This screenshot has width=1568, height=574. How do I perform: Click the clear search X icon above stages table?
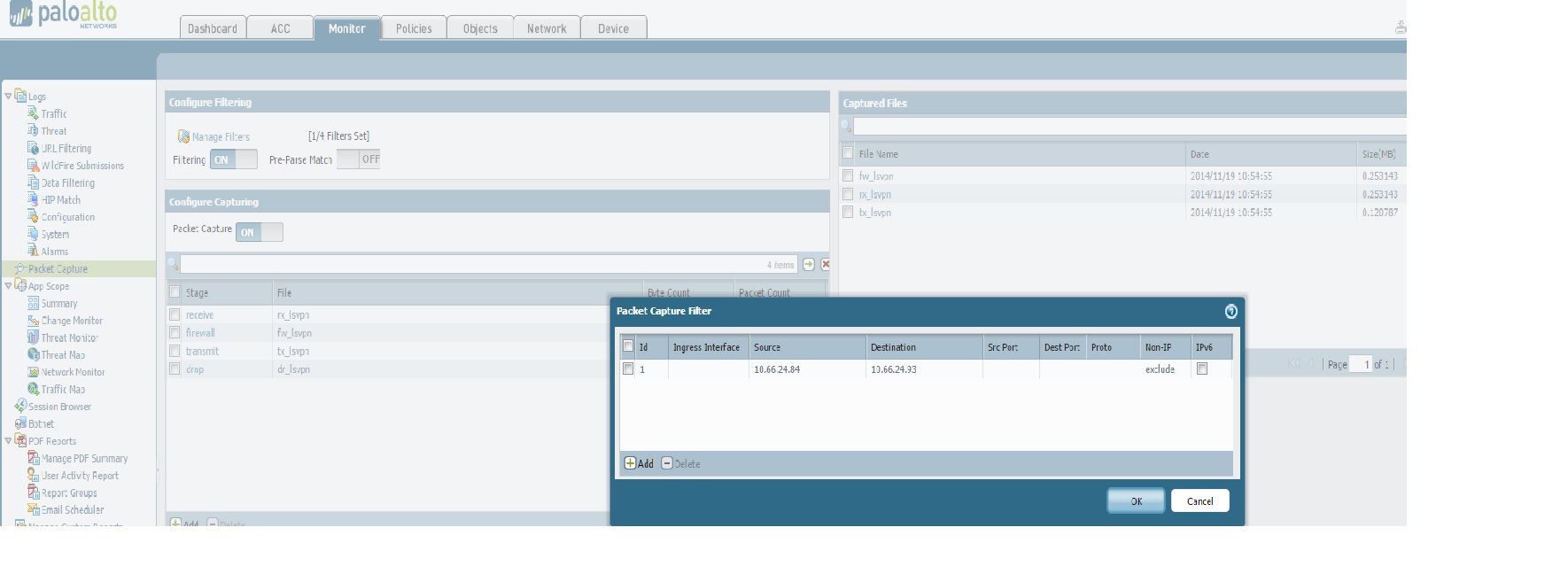point(826,264)
